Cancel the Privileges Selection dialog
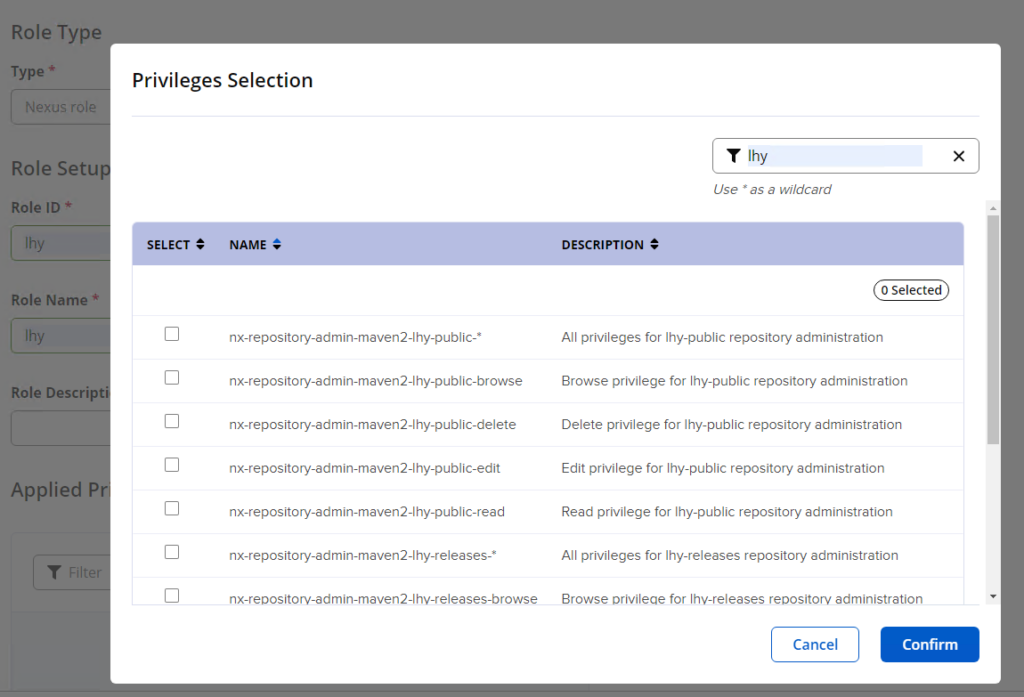 [x=814, y=645]
